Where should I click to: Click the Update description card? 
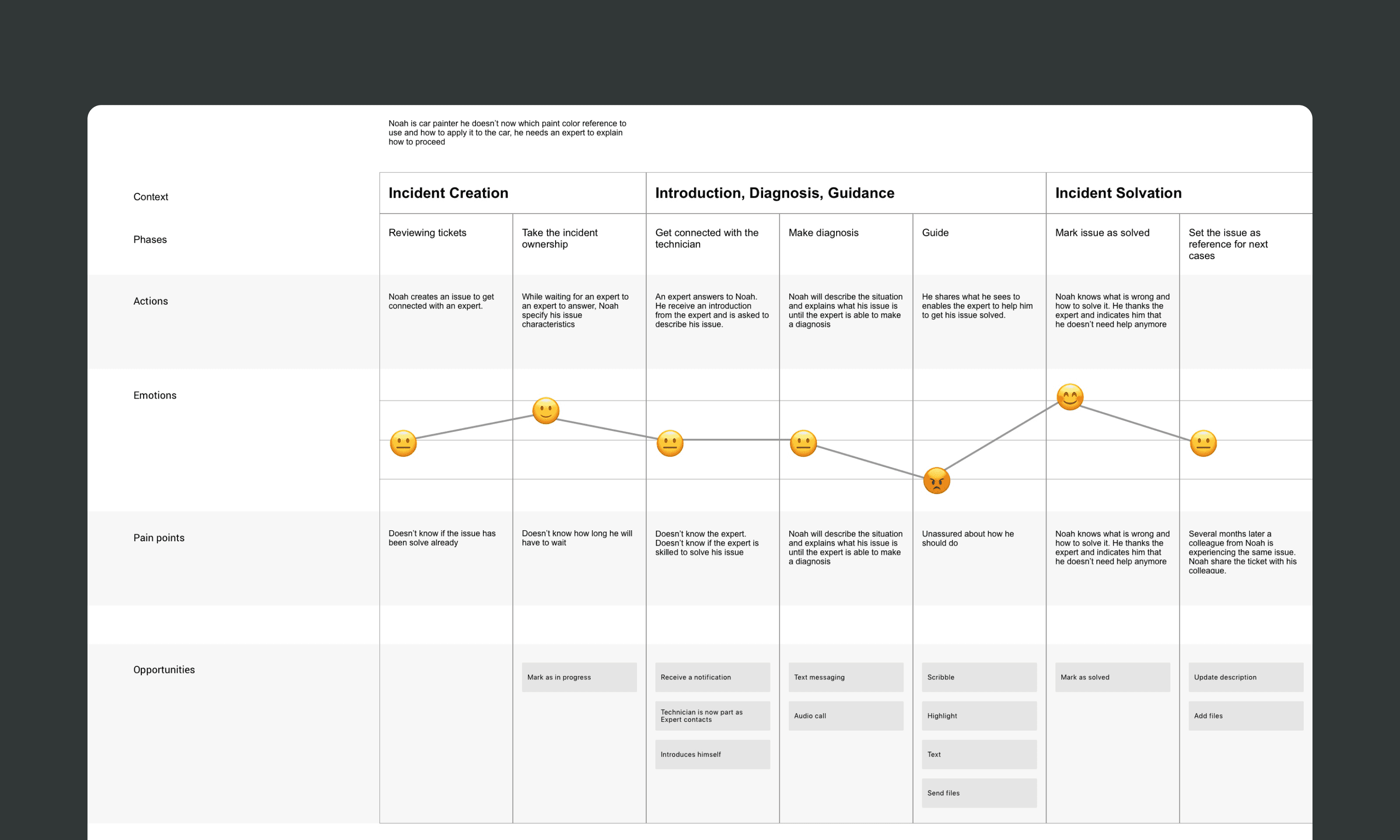1246,677
